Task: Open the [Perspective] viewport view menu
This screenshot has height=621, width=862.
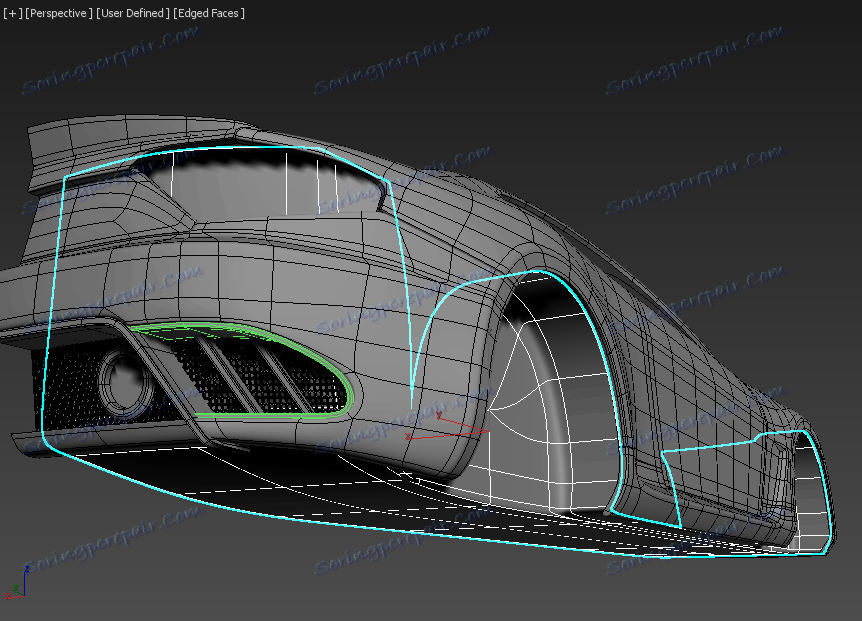Action: click(x=59, y=13)
